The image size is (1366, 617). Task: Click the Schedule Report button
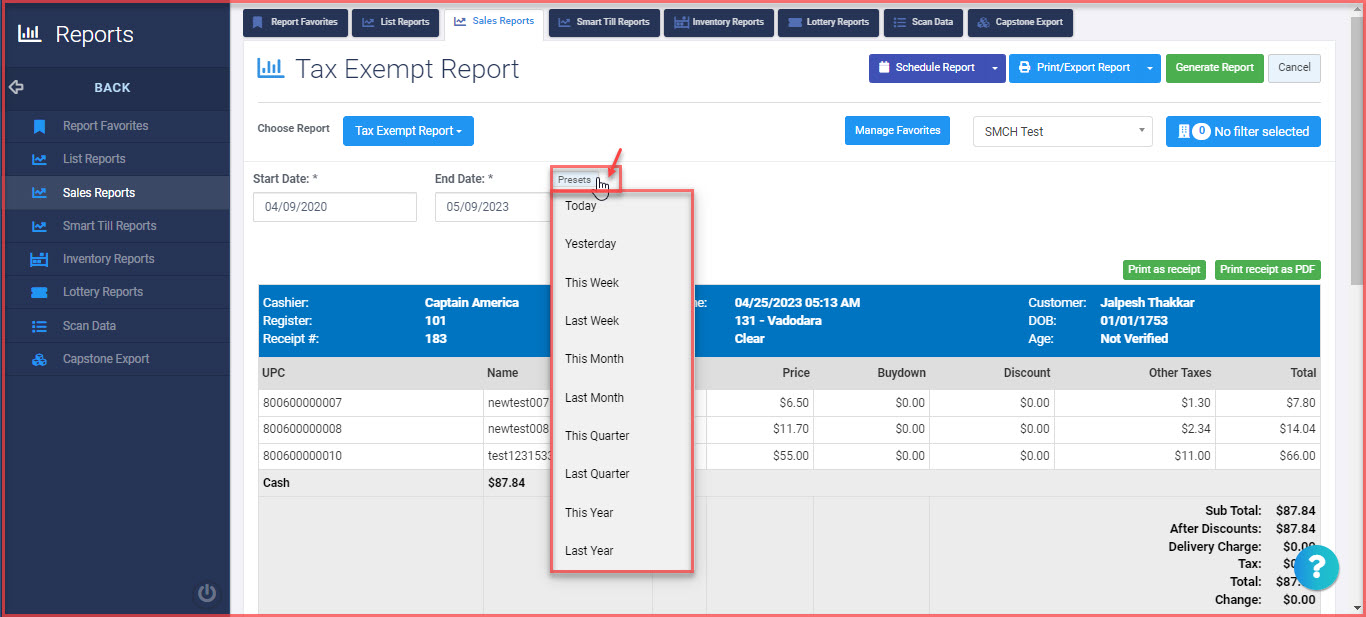(x=927, y=68)
